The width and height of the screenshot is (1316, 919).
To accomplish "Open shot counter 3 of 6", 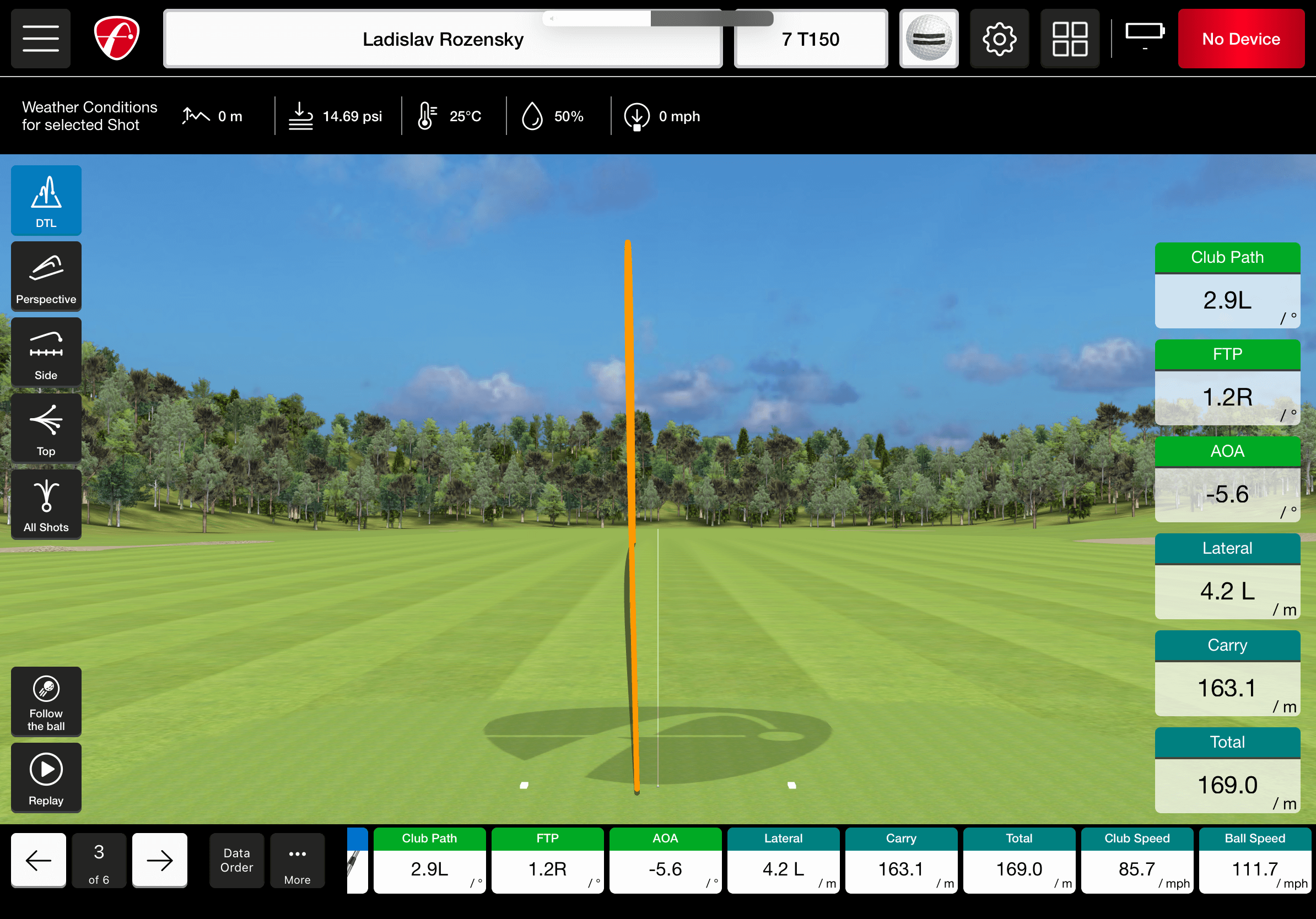I will pyautogui.click(x=99, y=860).
